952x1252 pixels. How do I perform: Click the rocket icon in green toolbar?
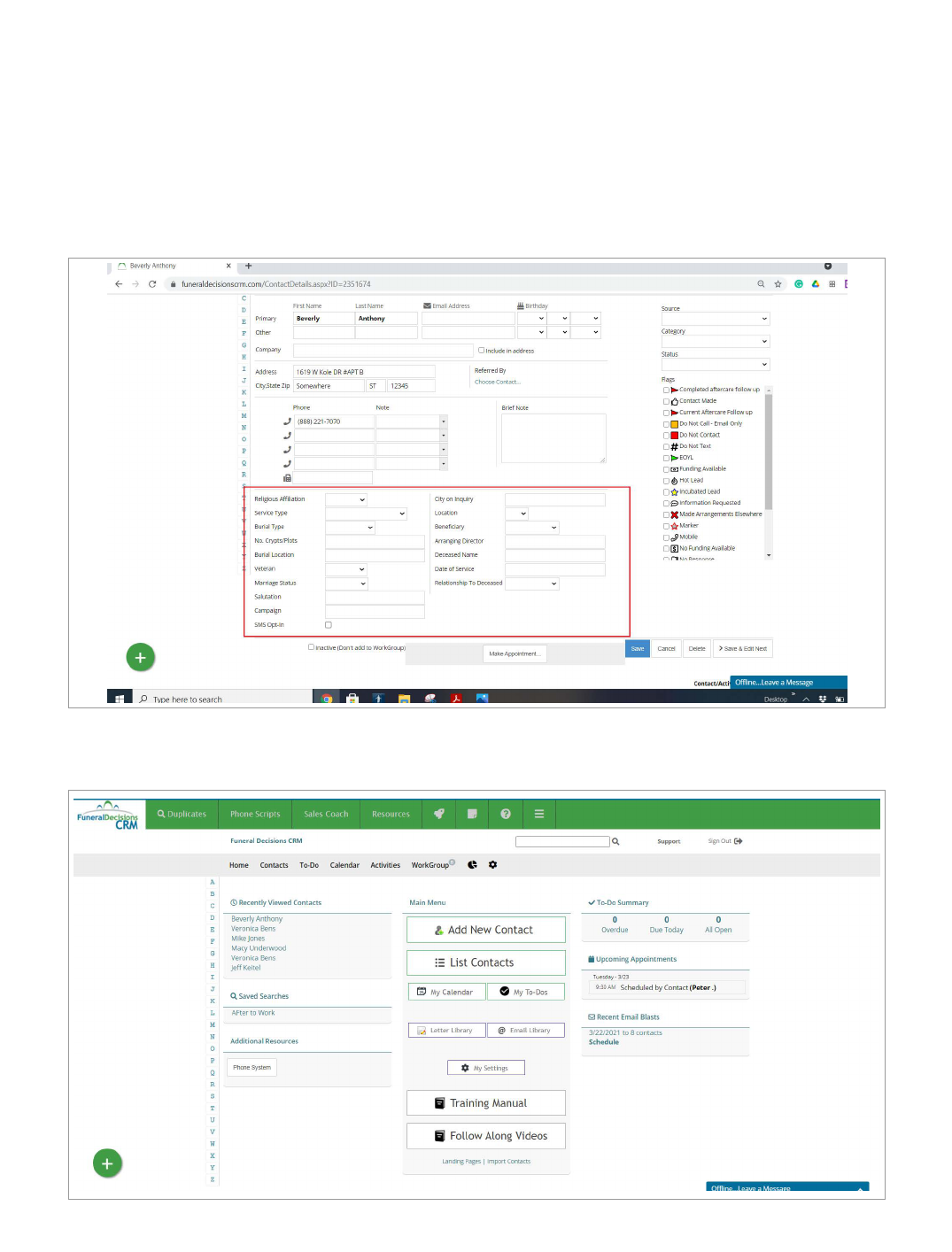pyautogui.click(x=438, y=814)
